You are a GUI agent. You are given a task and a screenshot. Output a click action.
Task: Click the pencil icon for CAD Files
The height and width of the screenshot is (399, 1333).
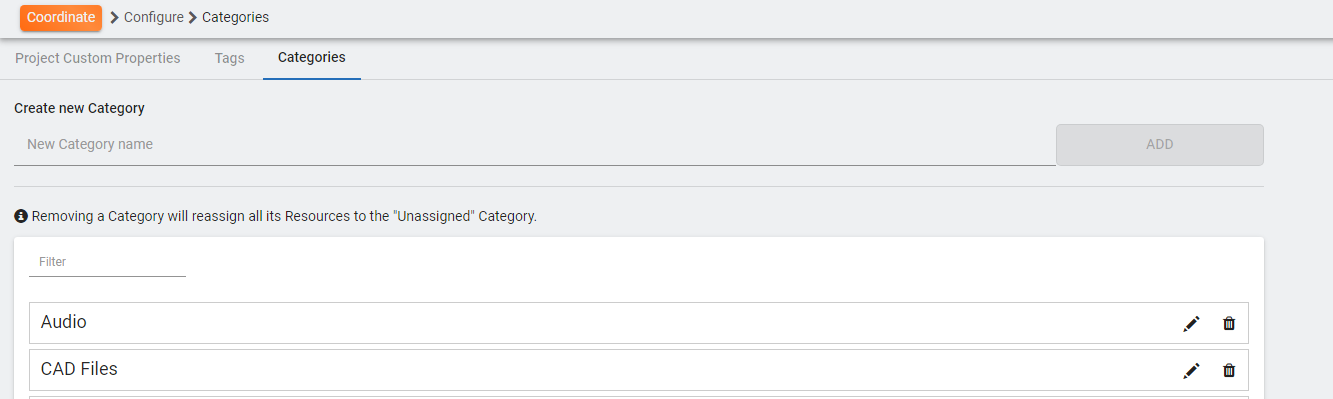tap(1191, 370)
